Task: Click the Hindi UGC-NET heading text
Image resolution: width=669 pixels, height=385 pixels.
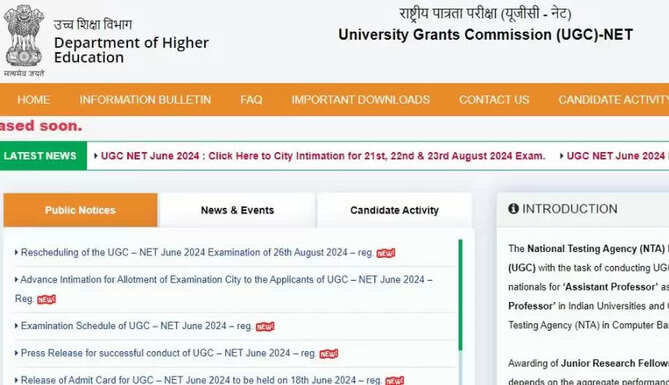Action: coord(485,14)
